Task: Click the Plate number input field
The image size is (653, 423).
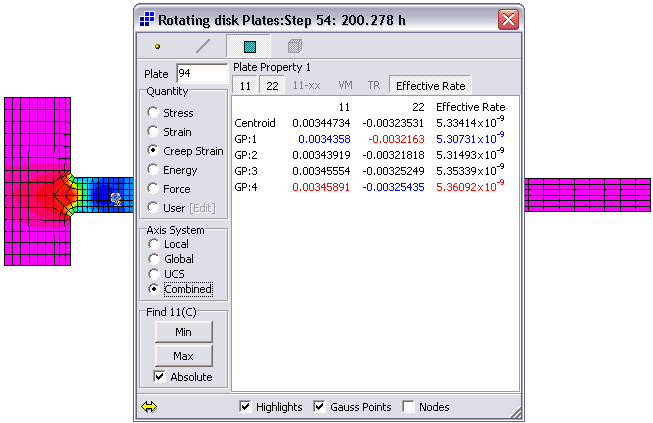Action: (x=201, y=74)
